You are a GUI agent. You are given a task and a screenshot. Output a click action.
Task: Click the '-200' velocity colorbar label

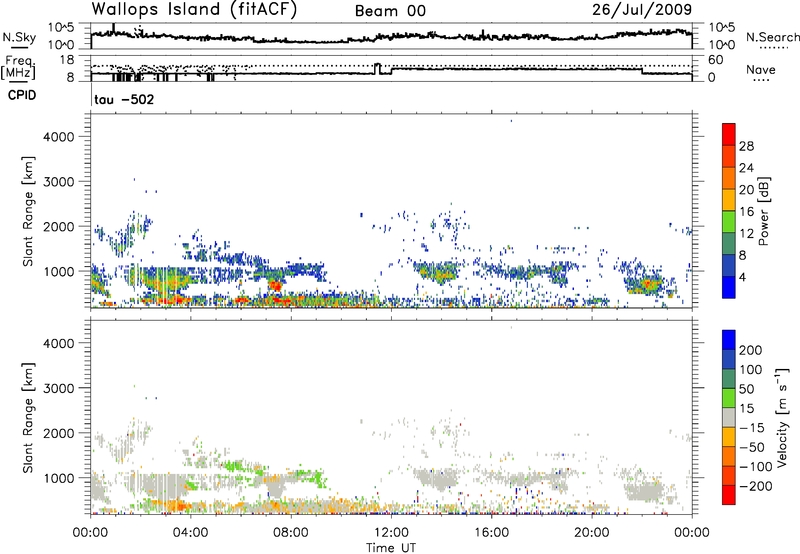pos(756,486)
